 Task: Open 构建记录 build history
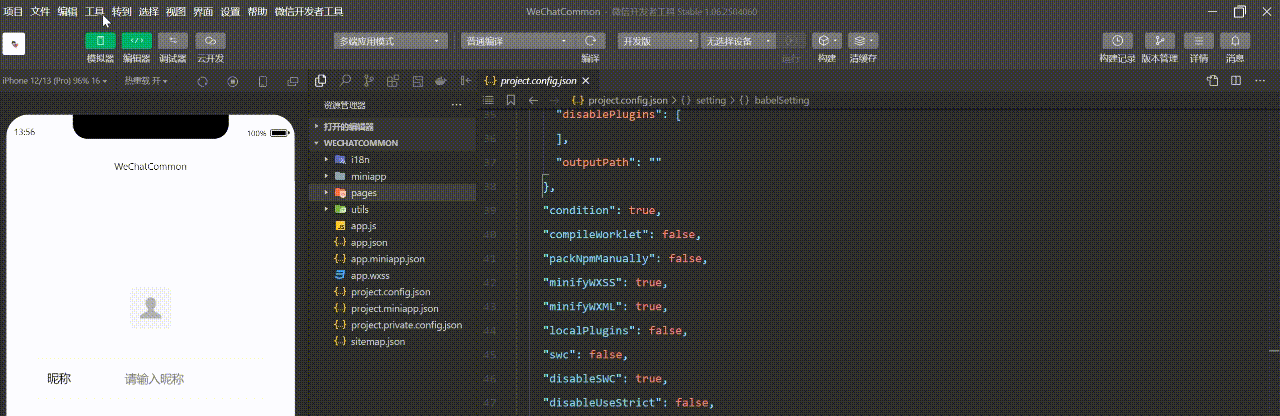click(x=1117, y=41)
